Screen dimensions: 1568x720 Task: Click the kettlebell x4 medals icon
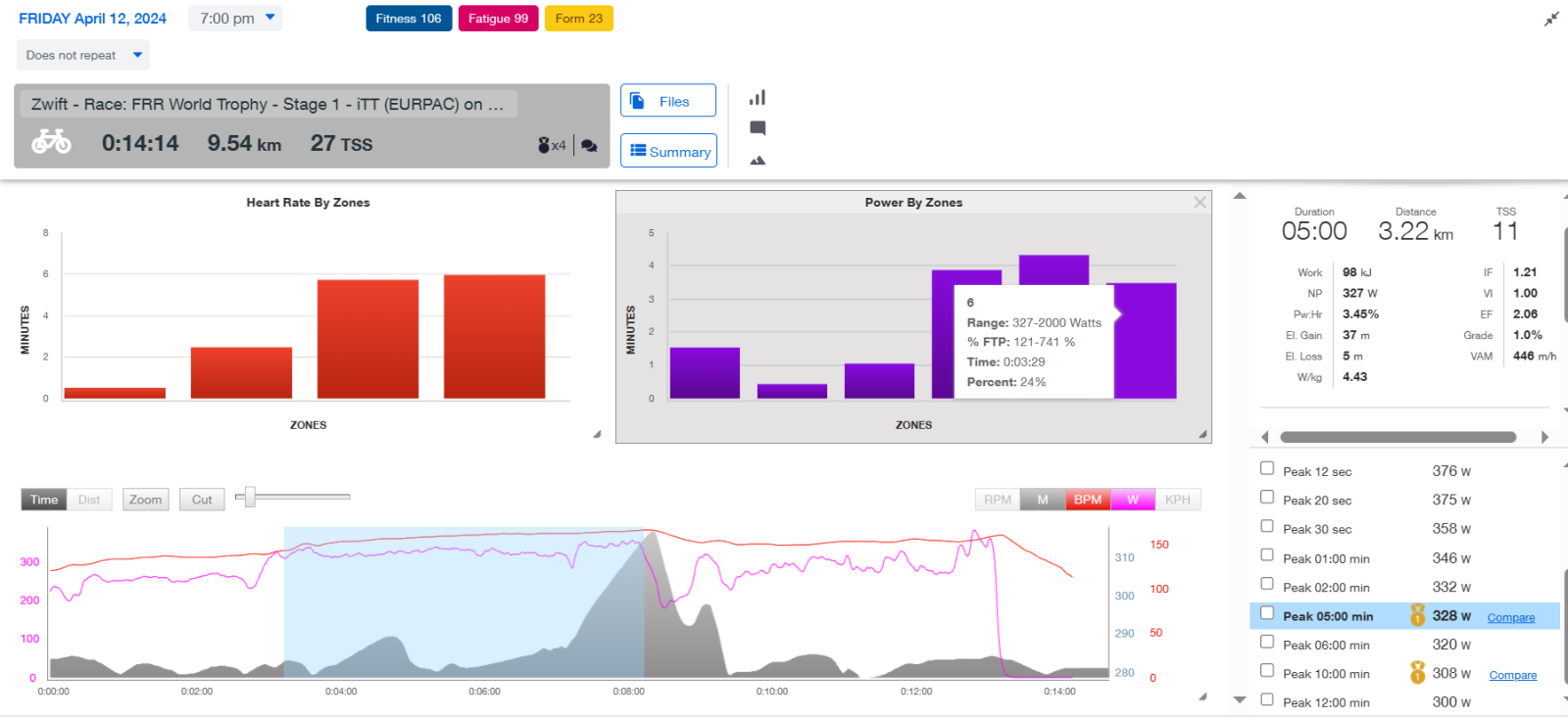tap(551, 145)
